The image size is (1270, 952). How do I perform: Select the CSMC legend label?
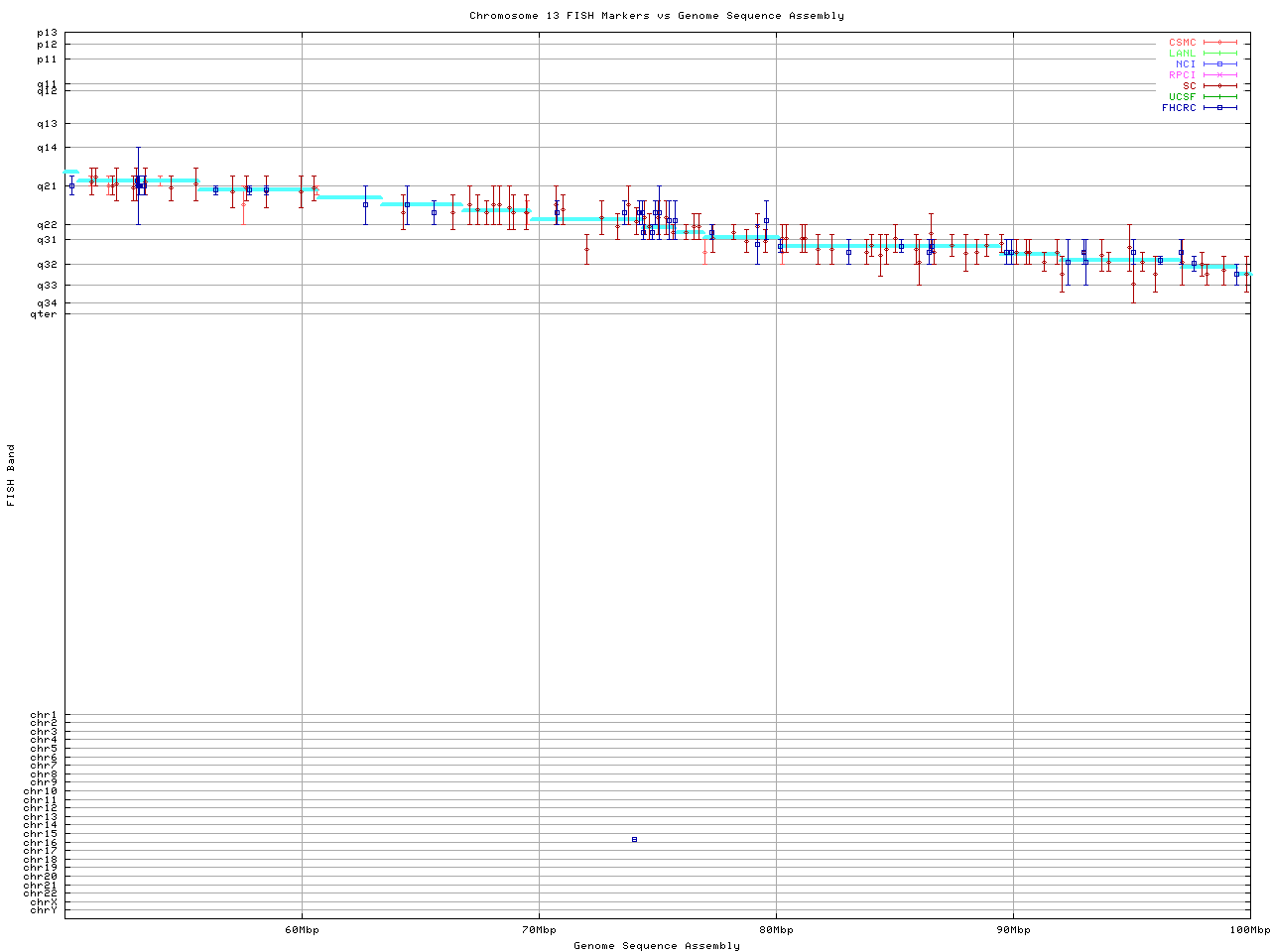click(1182, 43)
